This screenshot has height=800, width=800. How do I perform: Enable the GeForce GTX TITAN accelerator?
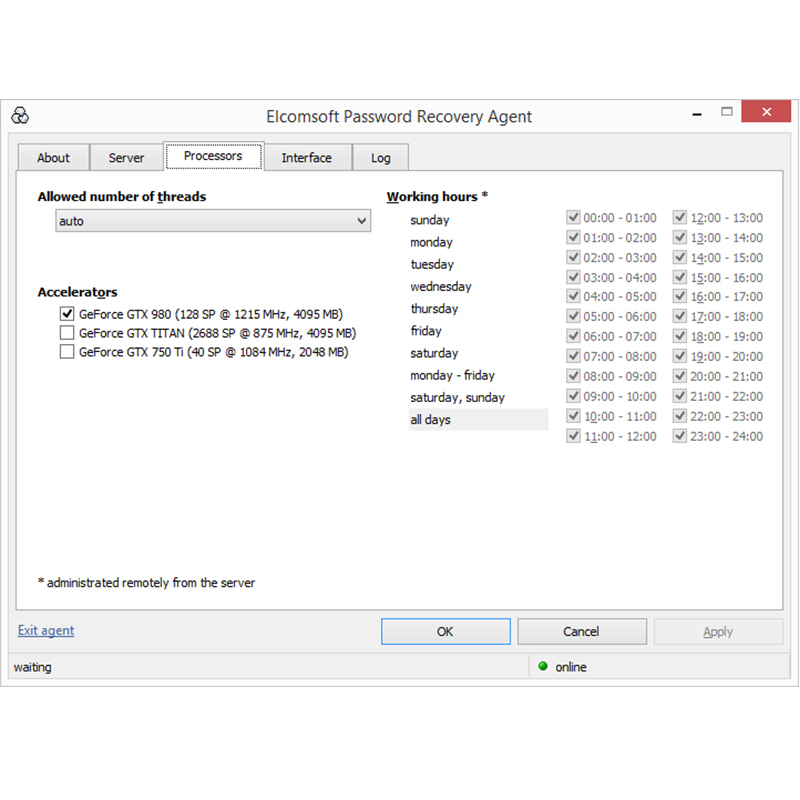pos(67,333)
